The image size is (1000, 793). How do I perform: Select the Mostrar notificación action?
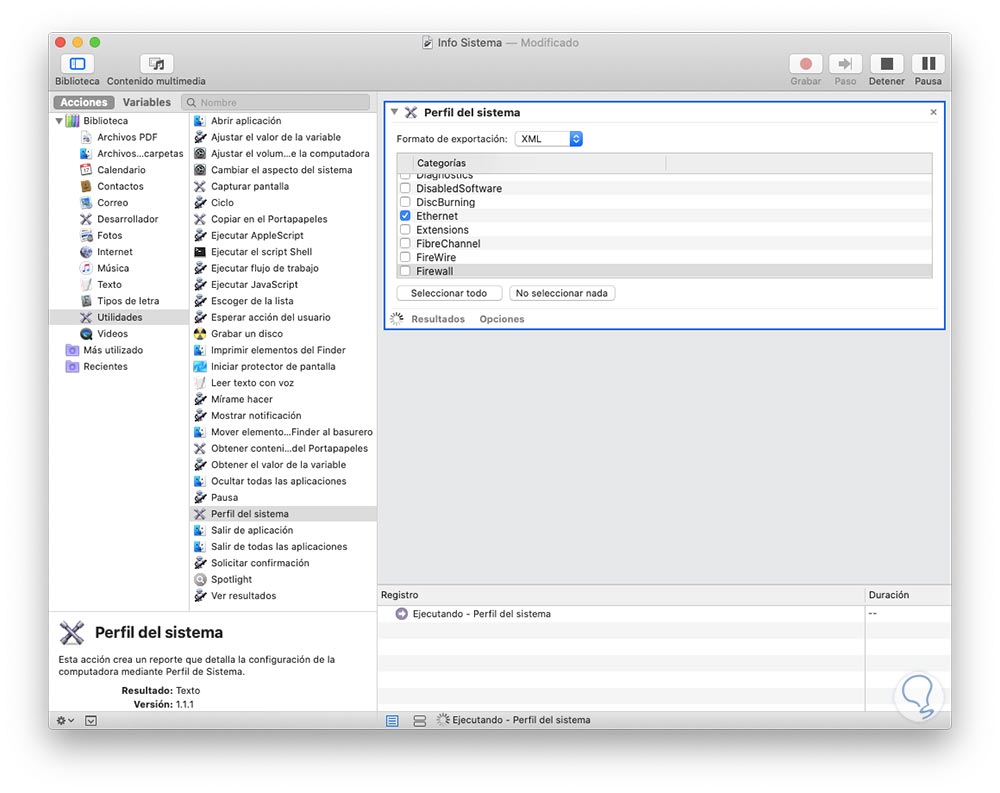[x=256, y=415]
